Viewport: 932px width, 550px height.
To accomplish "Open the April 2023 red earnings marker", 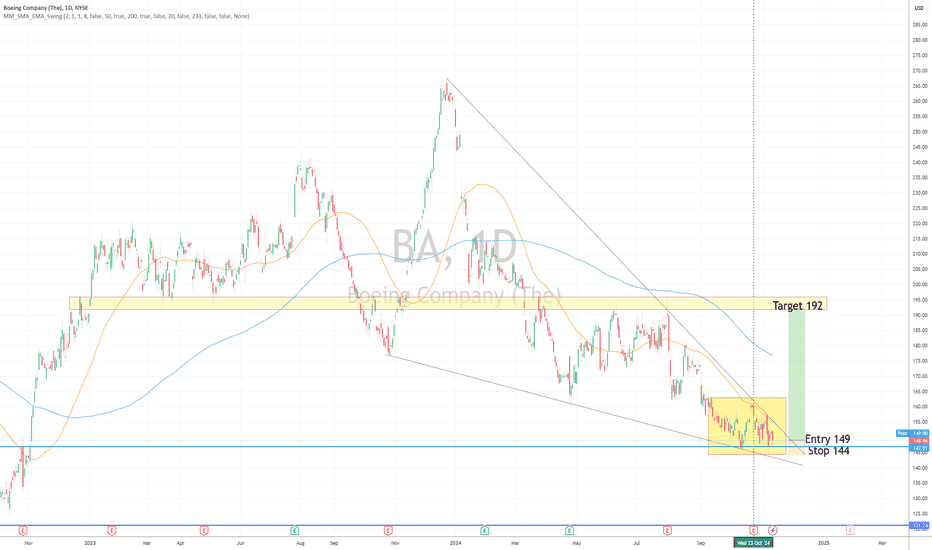I will pyautogui.click(x=204, y=530).
